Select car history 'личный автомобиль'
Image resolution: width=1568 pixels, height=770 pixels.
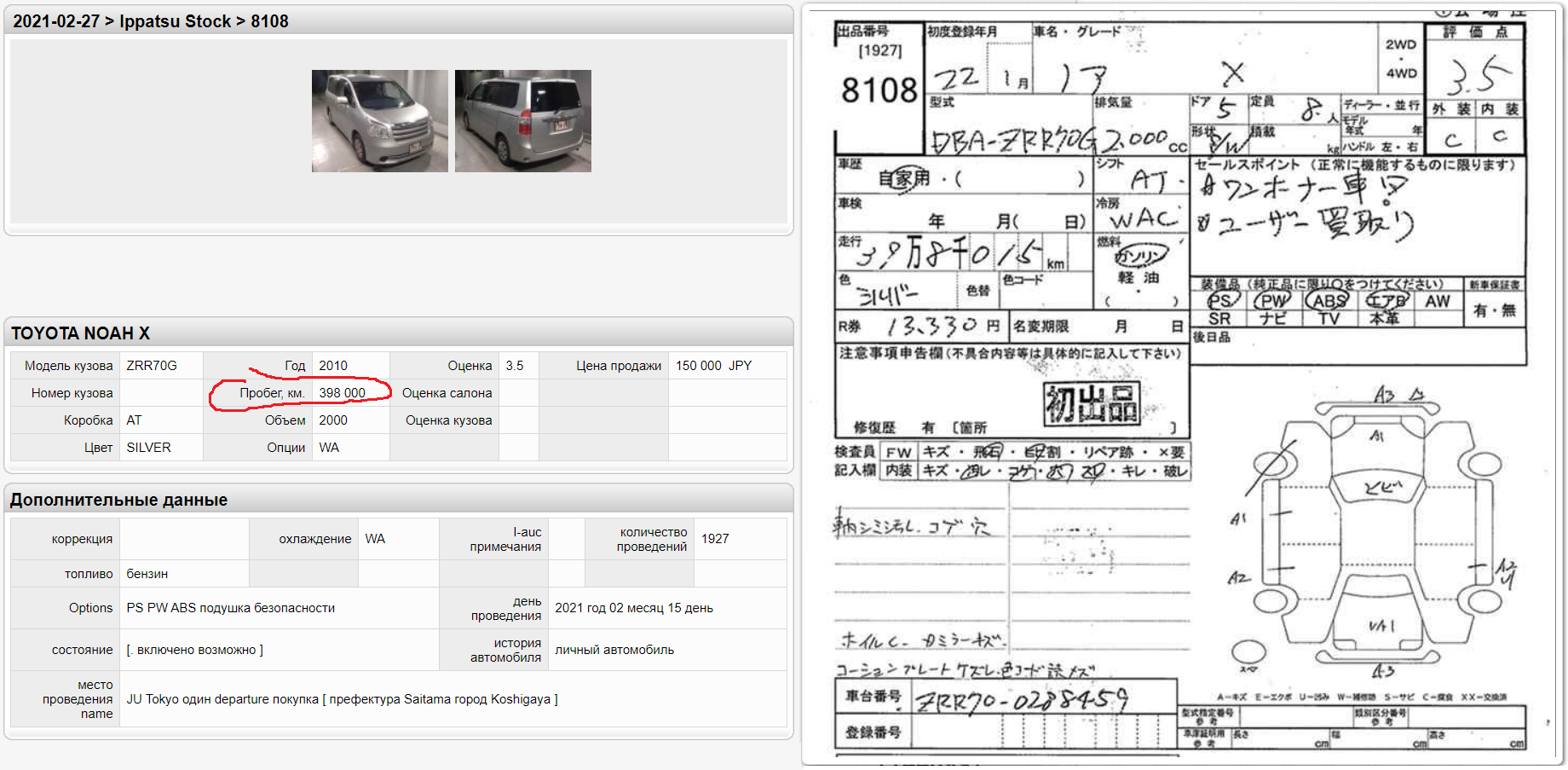click(614, 650)
